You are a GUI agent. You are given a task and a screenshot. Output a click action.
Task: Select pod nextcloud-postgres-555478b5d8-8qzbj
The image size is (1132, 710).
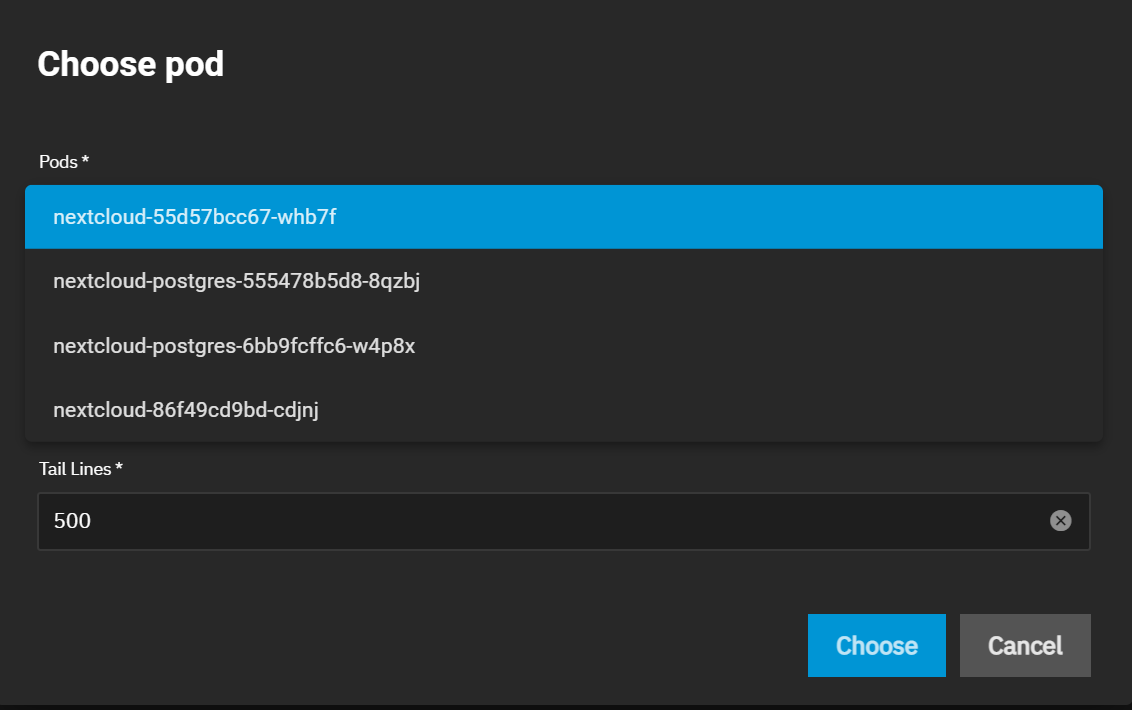click(x=564, y=281)
